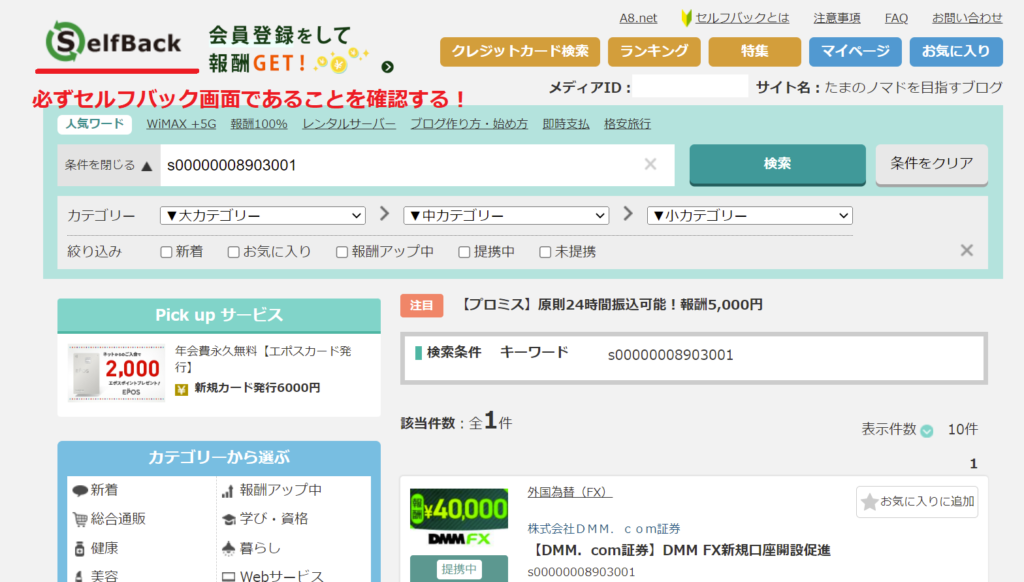This screenshot has height=582, width=1024.
Task: Click the 提携中 status badge
Action: click(459, 569)
